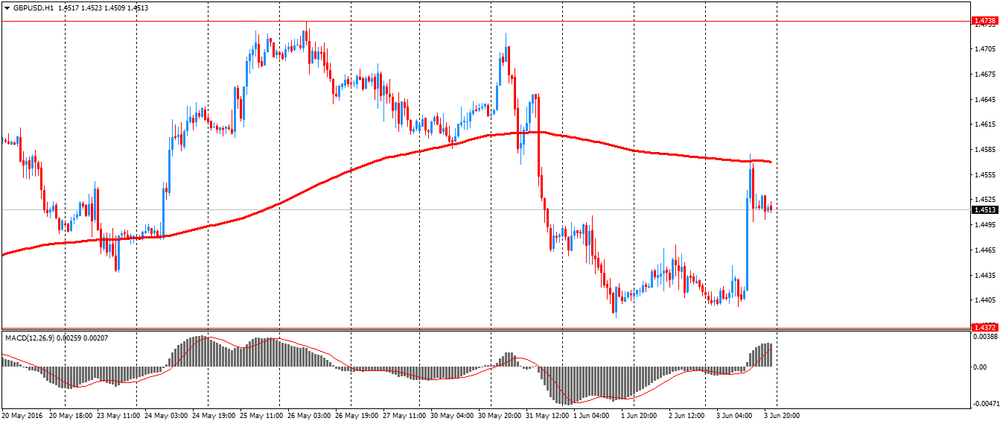This screenshot has height=424, width=1000.
Task: Click the GBPUSD,H1 symbol title text
Action: [x=34, y=8]
